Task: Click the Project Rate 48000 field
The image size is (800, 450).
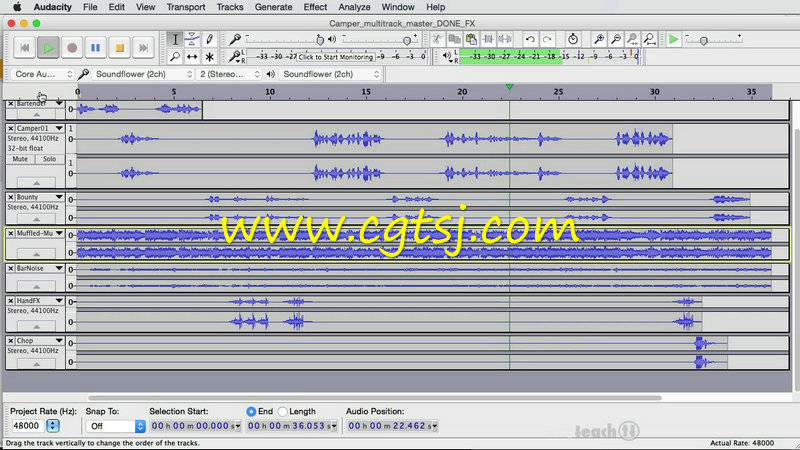Action: pyautogui.click(x=28, y=426)
